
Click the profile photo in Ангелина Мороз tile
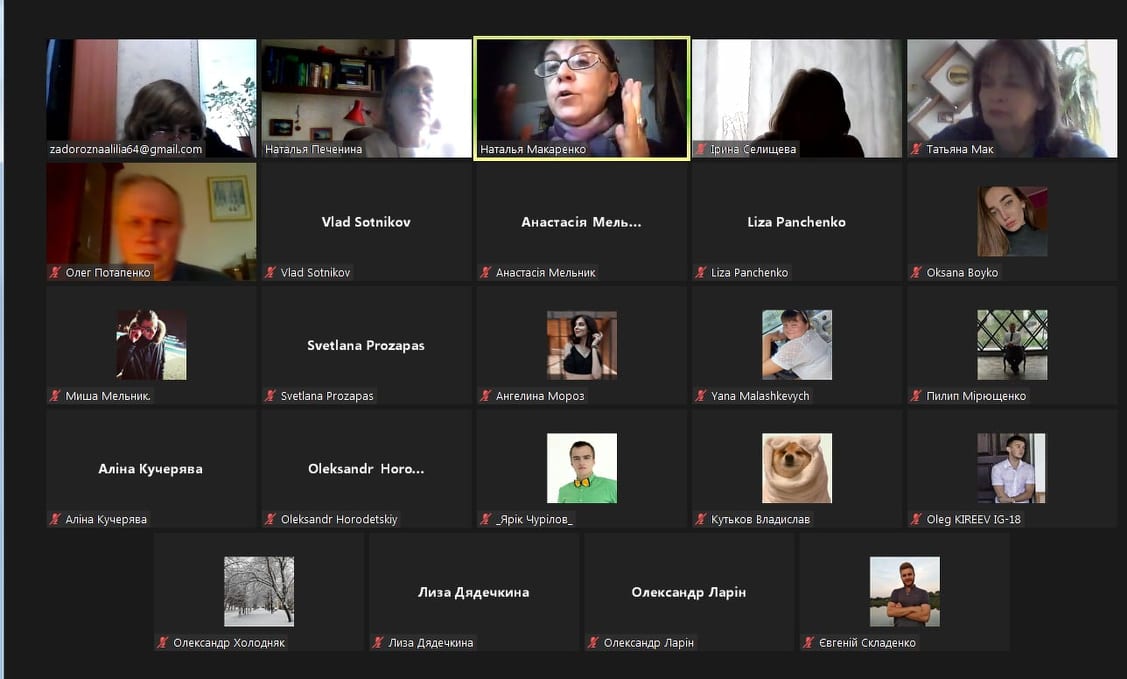point(581,345)
